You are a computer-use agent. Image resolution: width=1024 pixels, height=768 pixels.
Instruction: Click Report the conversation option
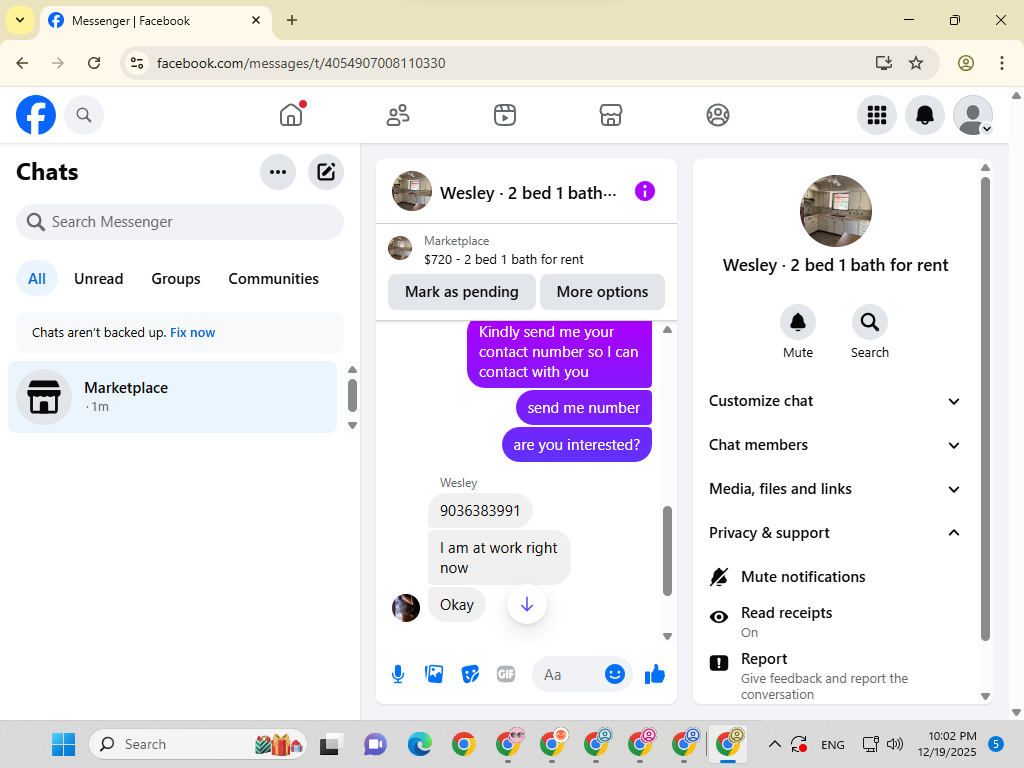[x=835, y=676]
